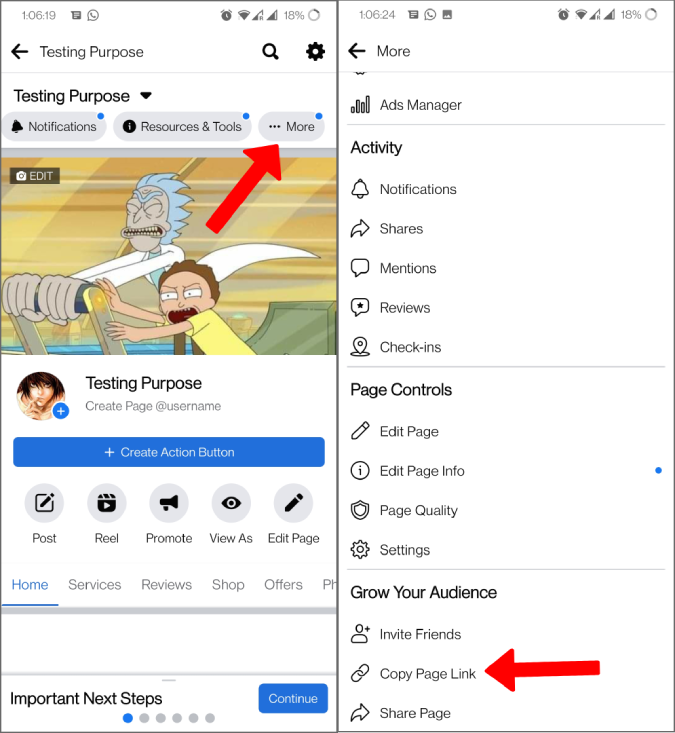Tap Edit Page pencil icon in action row
675x733 pixels.
294,503
